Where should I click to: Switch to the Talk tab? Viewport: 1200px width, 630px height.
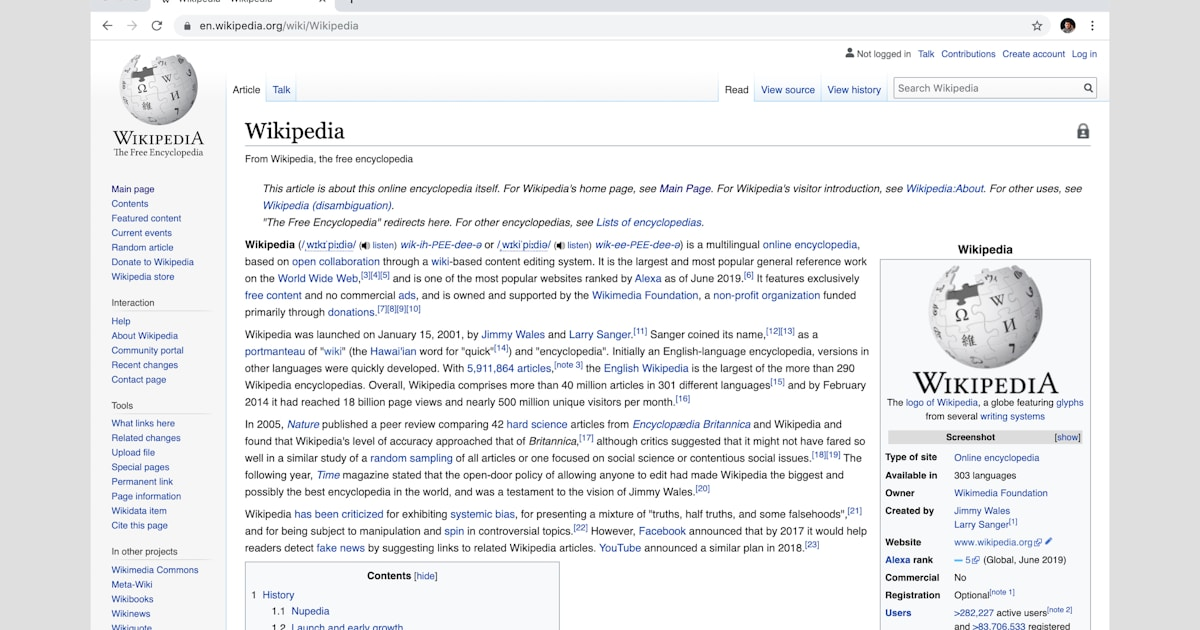[x=281, y=90]
